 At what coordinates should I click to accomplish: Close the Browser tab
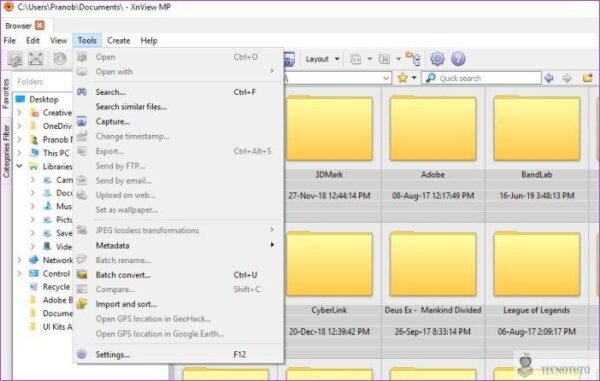click(x=40, y=26)
